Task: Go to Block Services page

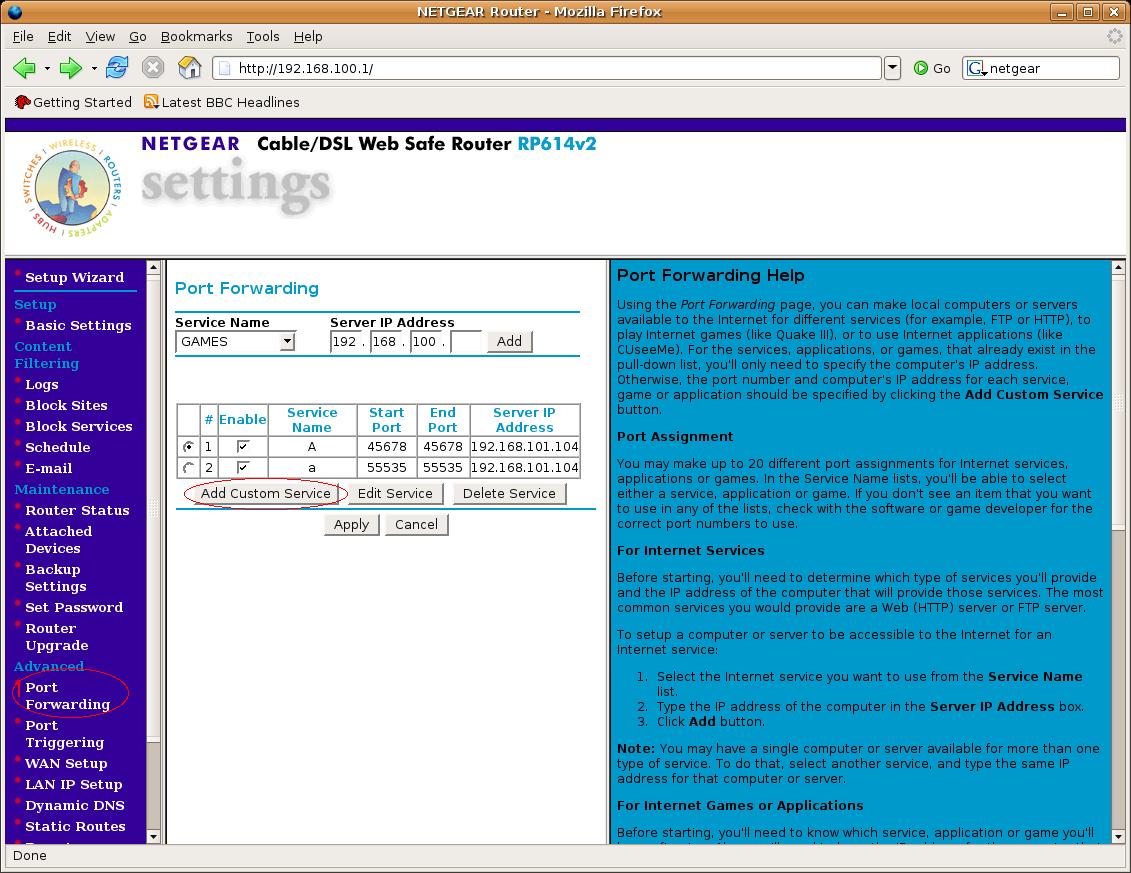Action: [x=79, y=427]
